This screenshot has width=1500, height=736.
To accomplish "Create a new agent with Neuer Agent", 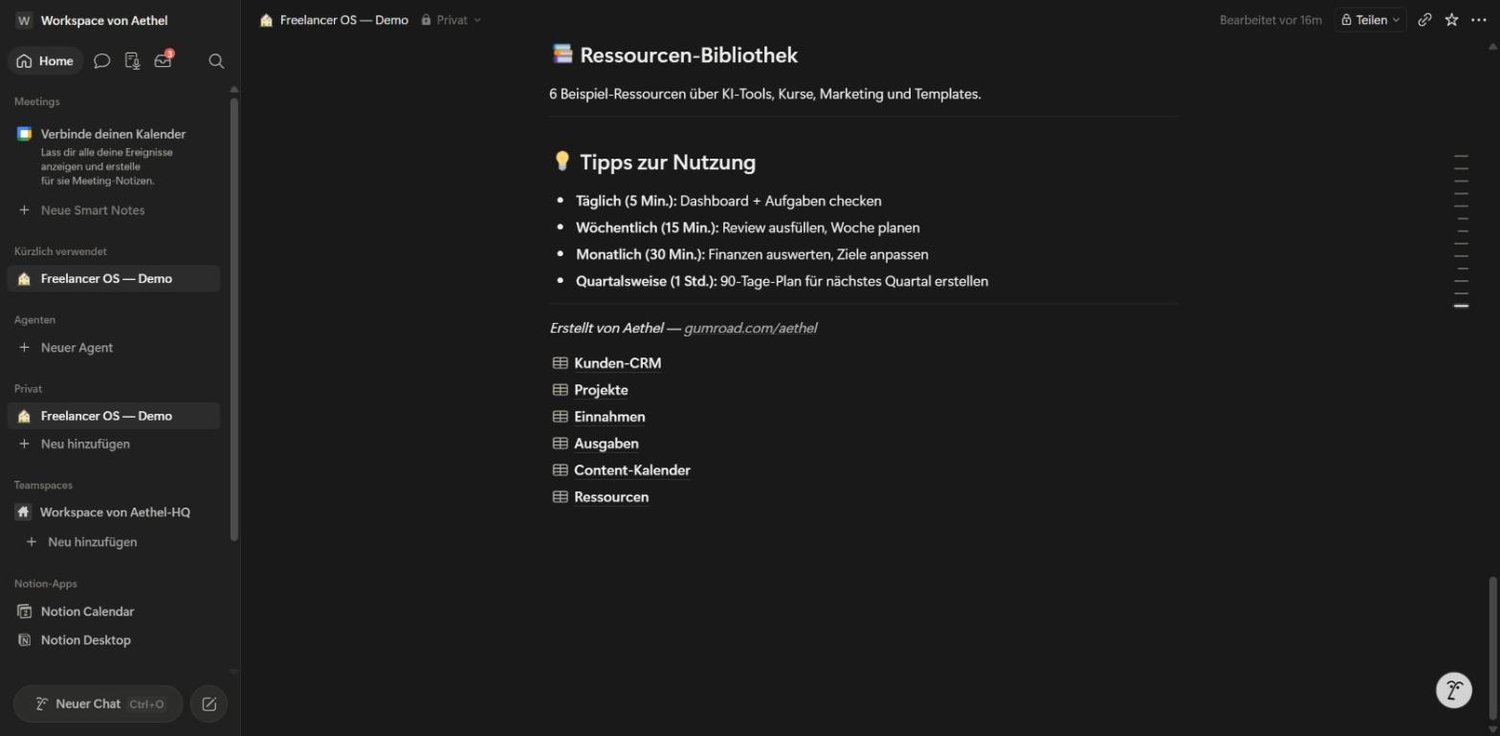I will tap(77, 348).
